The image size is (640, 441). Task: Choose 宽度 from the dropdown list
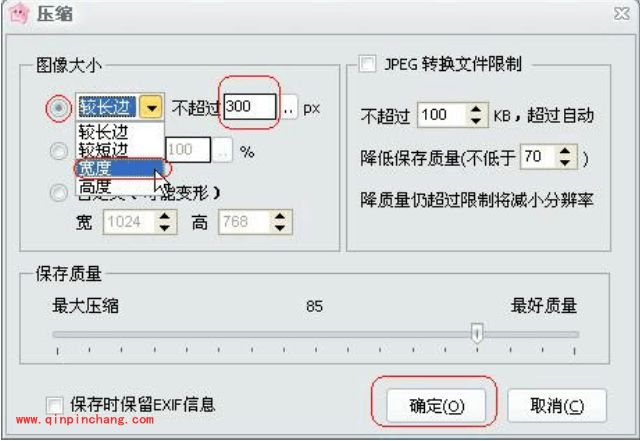pyautogui.click(x=96, y=168)
